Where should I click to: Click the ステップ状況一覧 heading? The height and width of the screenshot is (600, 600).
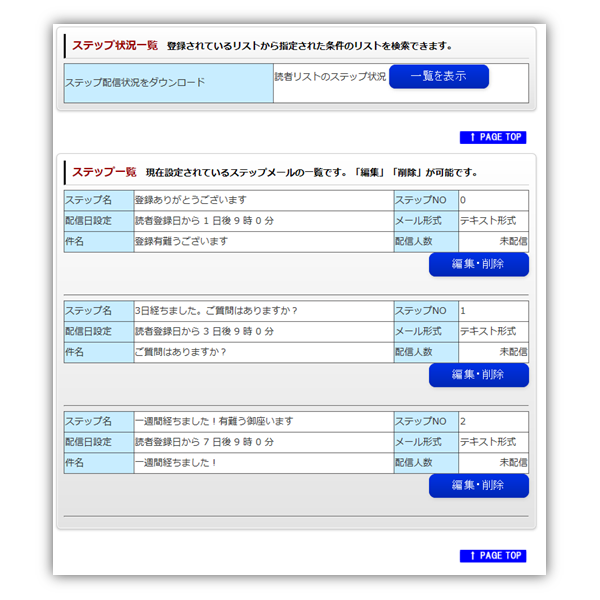(115, 46)
